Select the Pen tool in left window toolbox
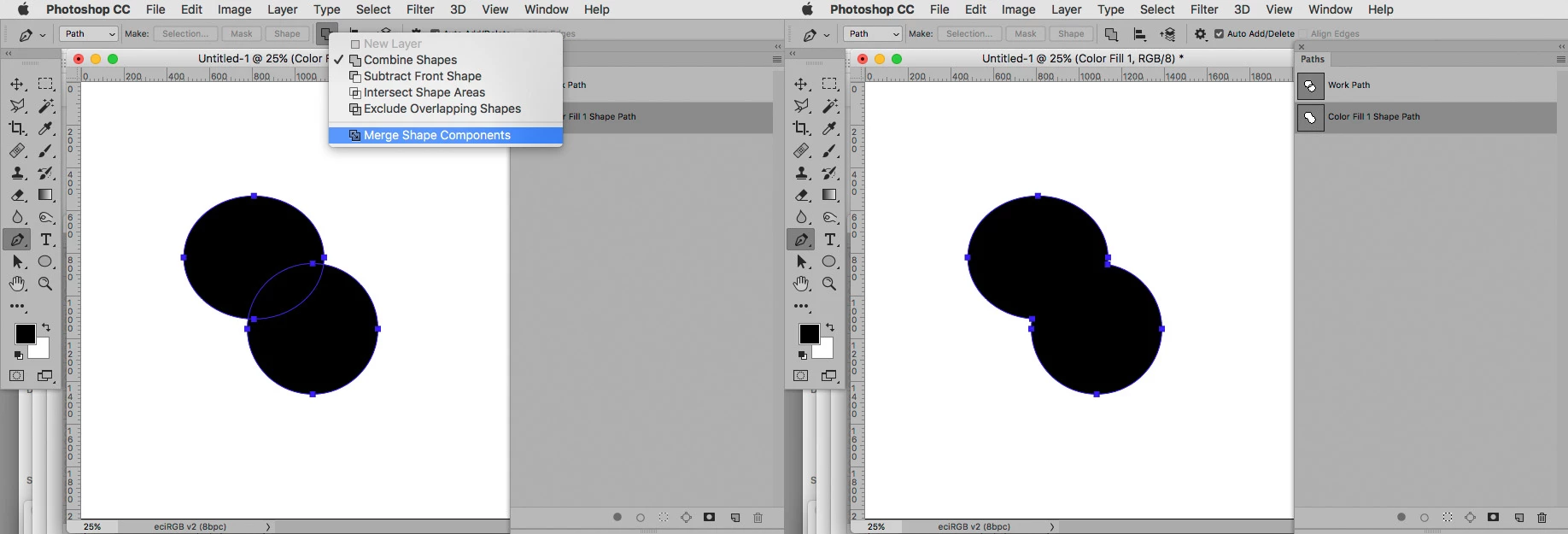This screenshot has width=1568, height=534. point(17,240)
